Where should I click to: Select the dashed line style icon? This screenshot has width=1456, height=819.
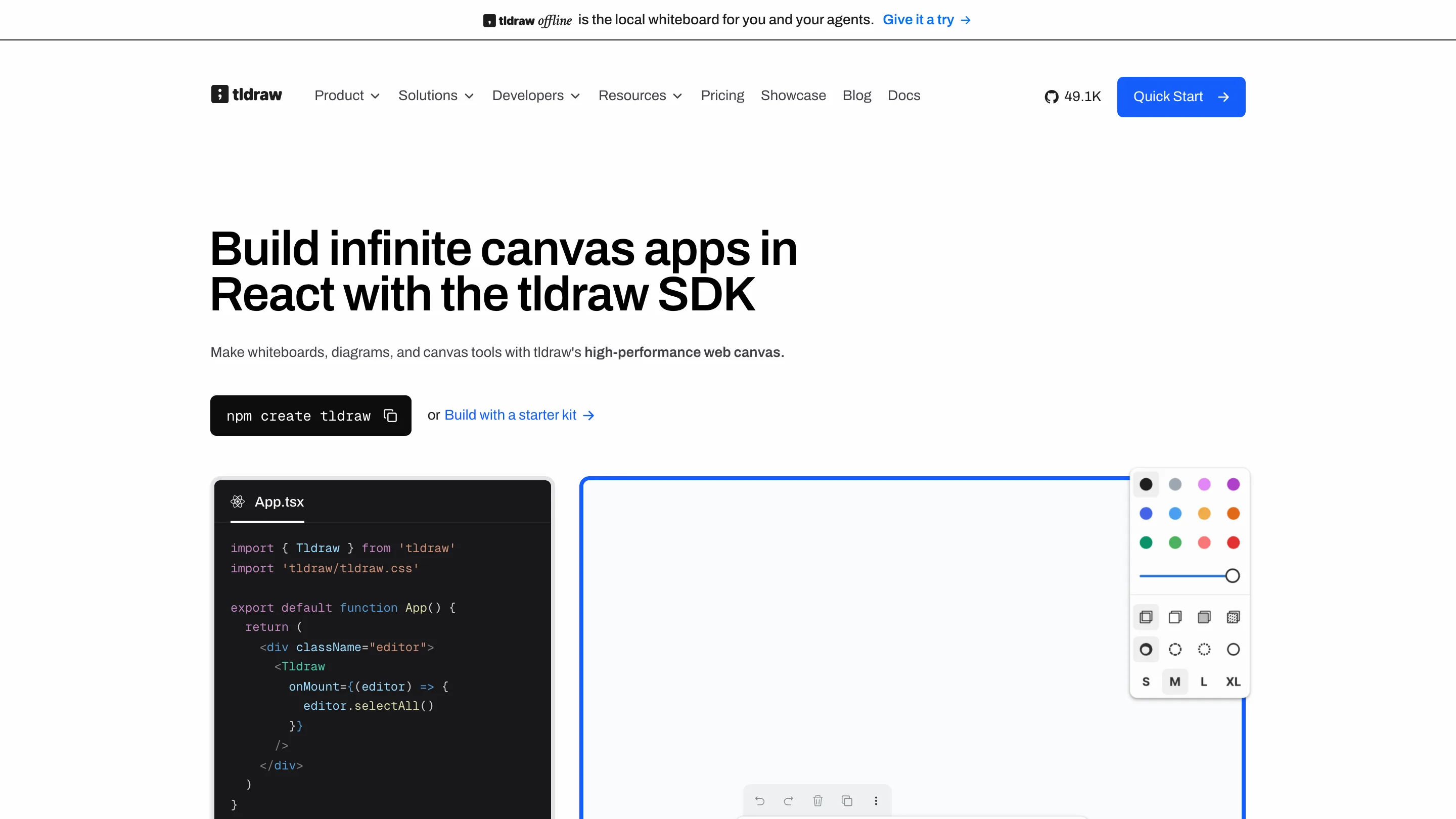[x=1175, y=650]
